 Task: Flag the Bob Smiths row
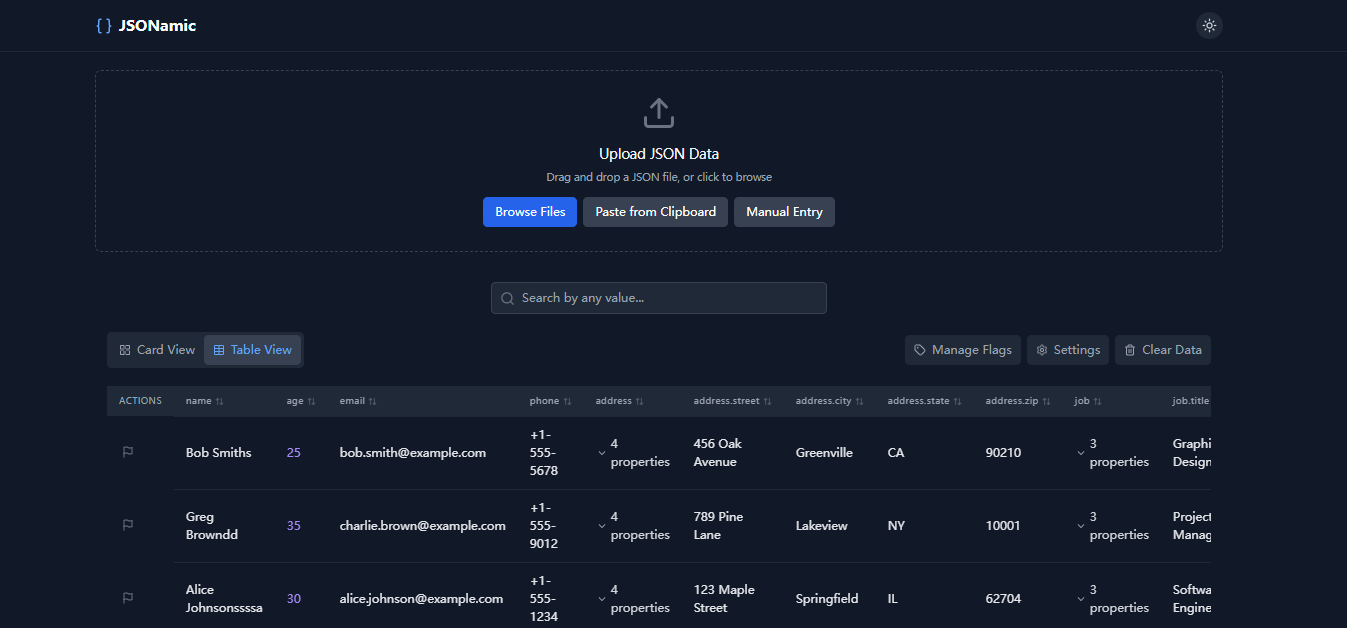(127, 452)
